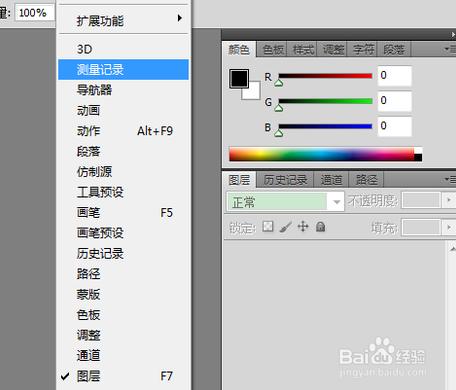
Task: Open the Layers panel flyout menu icon
Action: 450,180
